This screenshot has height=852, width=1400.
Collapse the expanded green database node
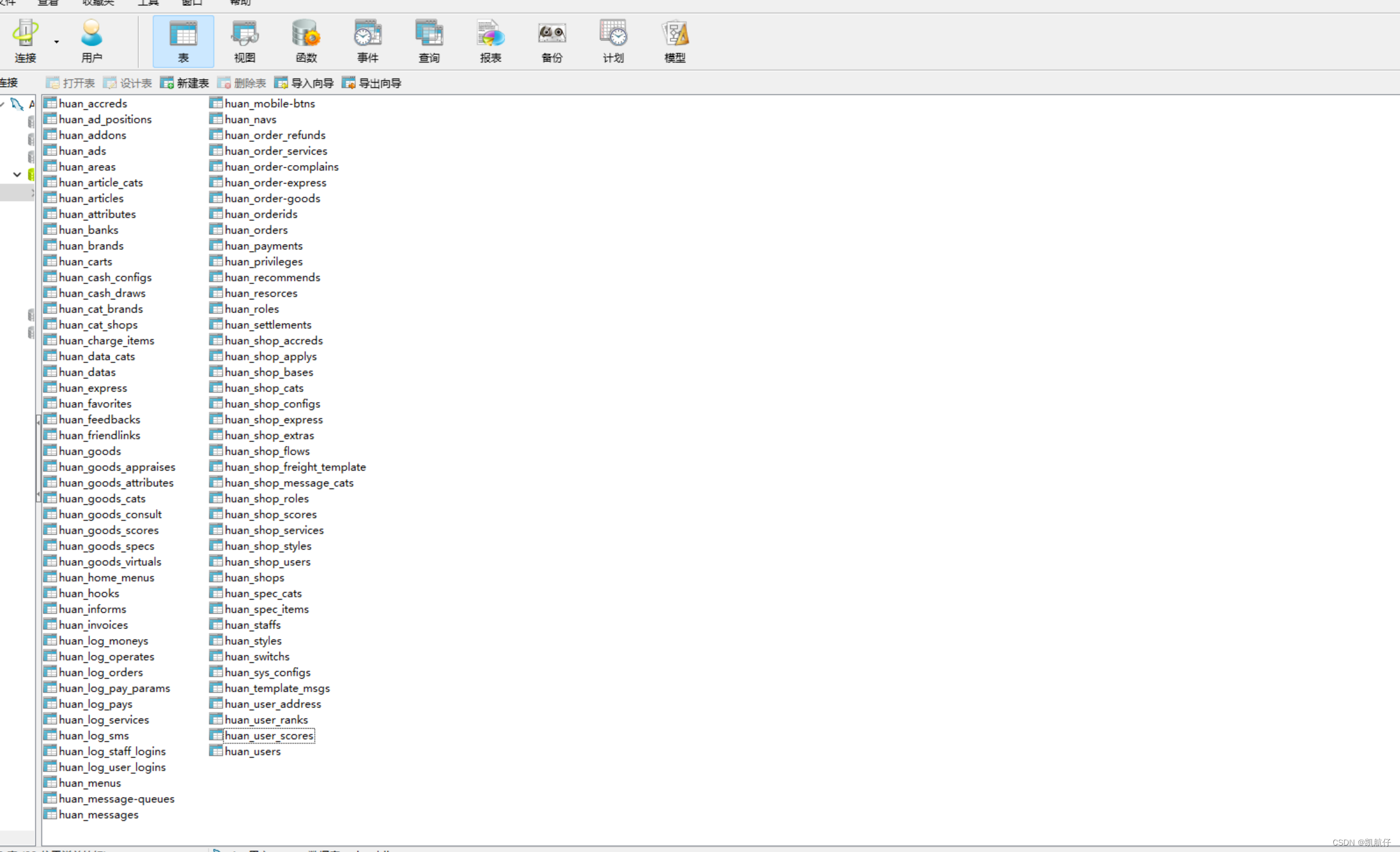[17, 174]
